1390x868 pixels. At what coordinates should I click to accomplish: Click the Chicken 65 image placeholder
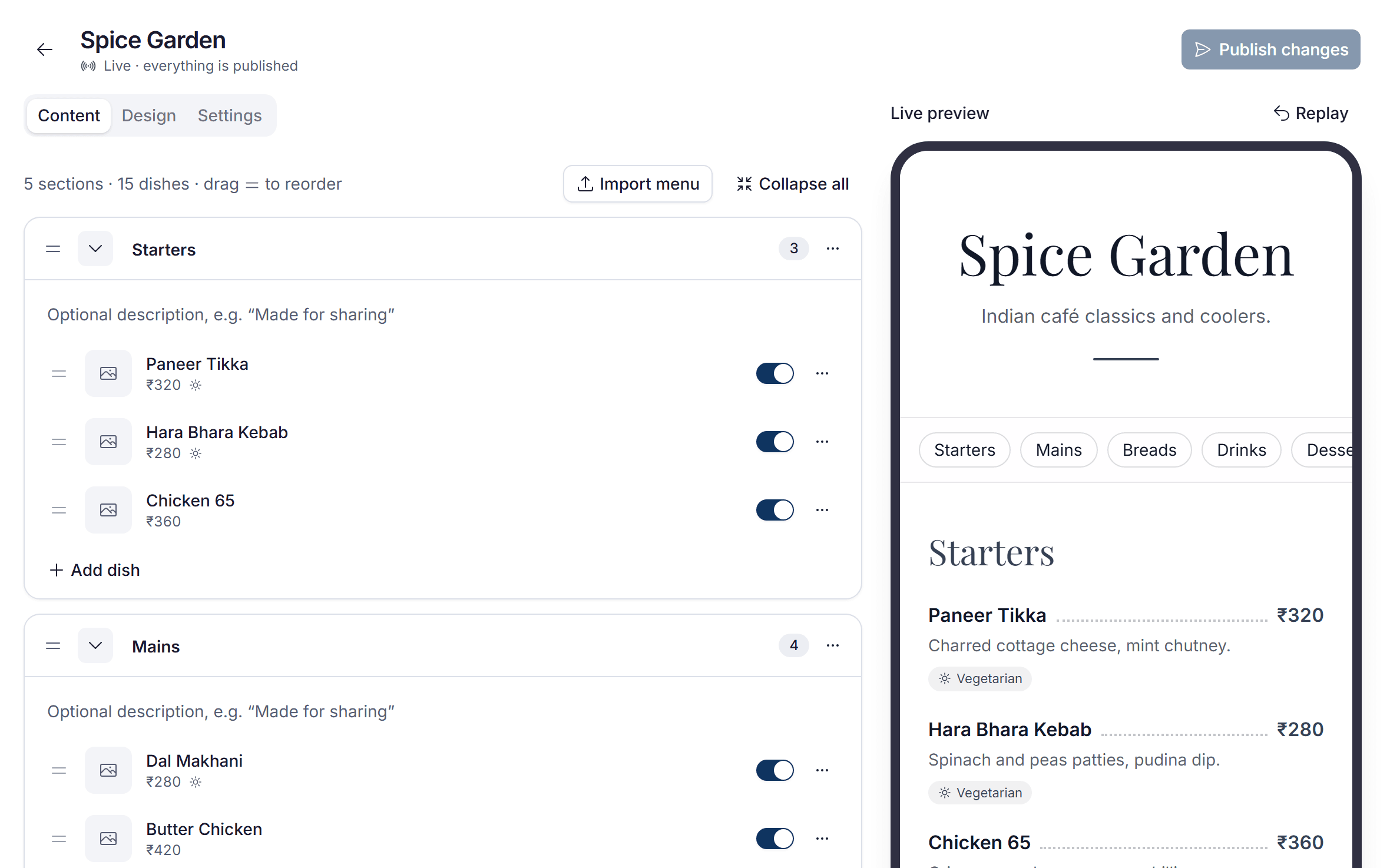click(x=108, y=510)
